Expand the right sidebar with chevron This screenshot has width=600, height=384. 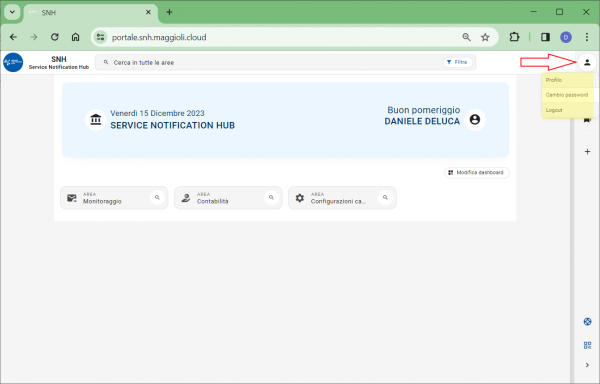tap(587, 365)
